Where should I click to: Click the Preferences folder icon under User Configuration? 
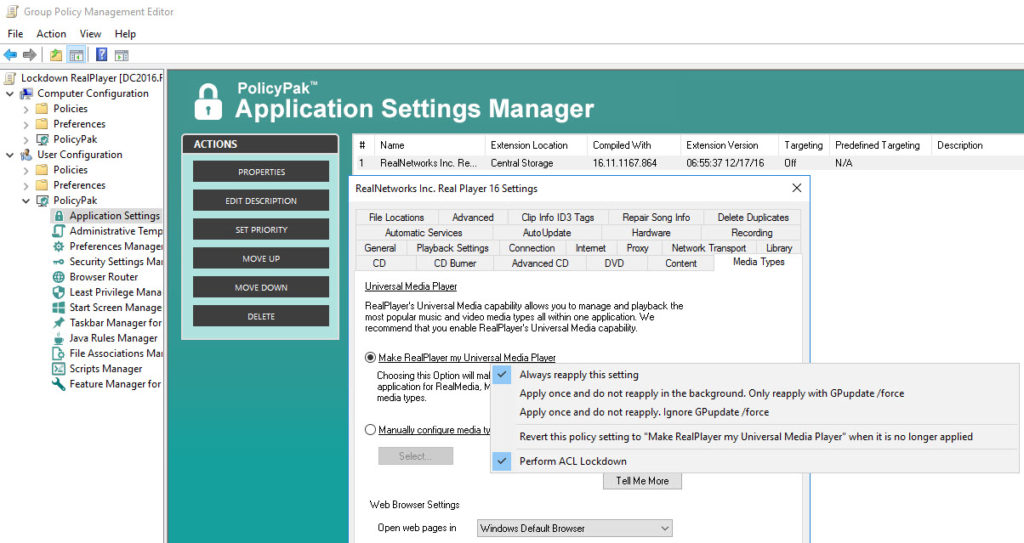point(42,185)
